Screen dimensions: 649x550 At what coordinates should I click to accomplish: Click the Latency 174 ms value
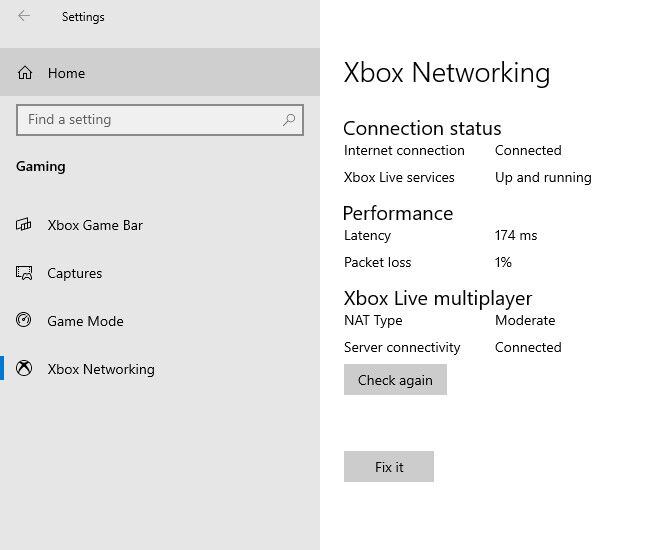516,235
